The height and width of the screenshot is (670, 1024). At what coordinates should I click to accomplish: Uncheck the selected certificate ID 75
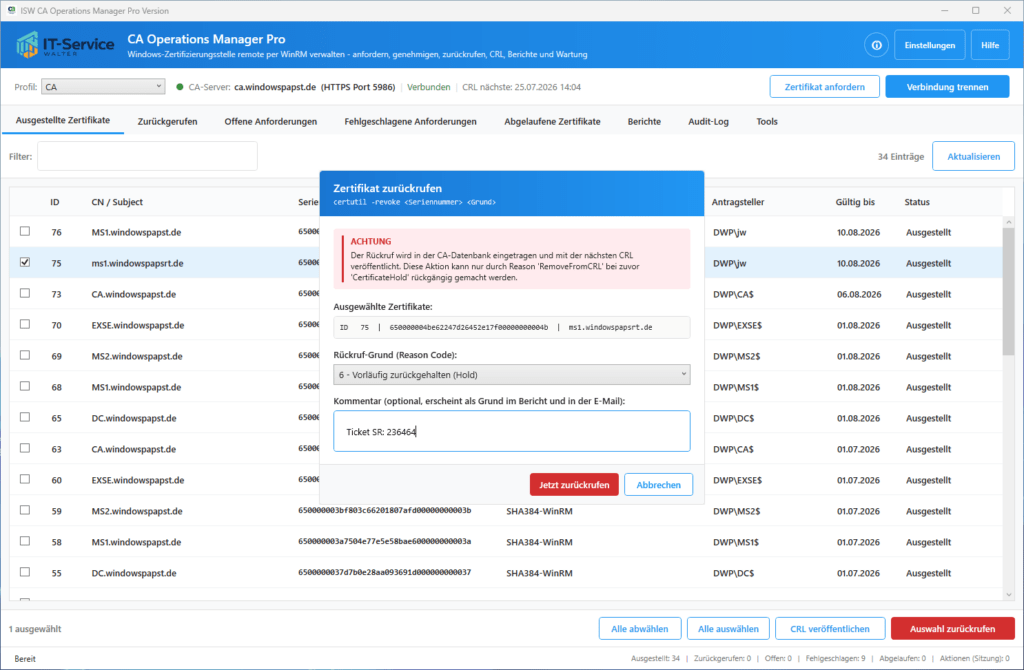(x=25, y=262)
